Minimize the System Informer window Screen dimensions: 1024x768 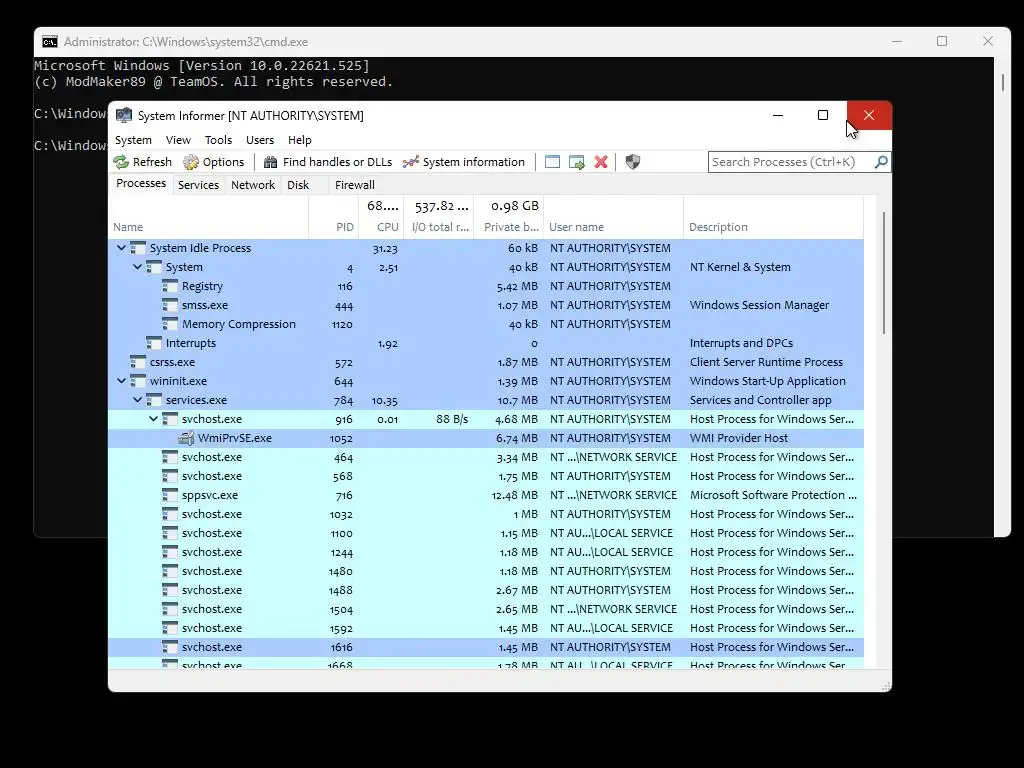click(x=778, y=115)
